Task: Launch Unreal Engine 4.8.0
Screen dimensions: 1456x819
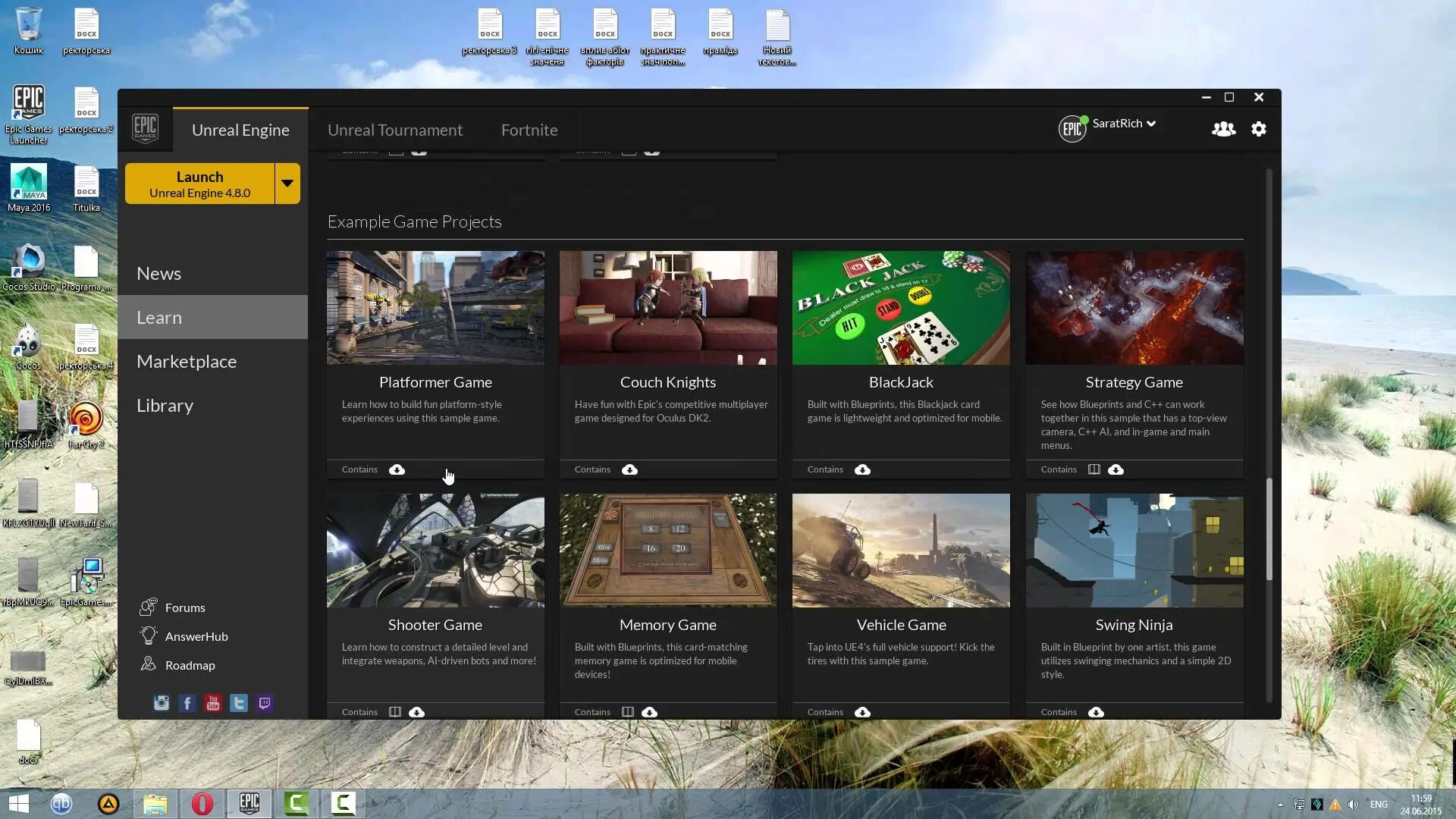Action: click(x=199, y=184)
